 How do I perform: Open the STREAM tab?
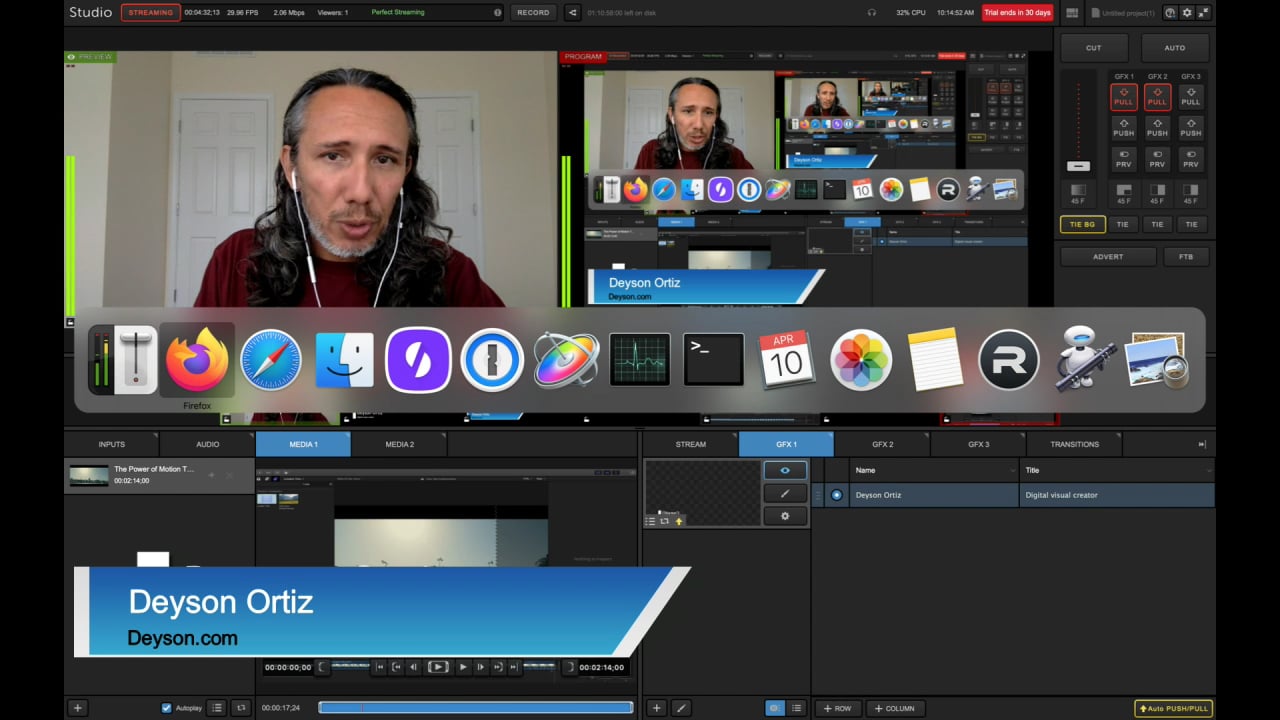pos(691,444)
